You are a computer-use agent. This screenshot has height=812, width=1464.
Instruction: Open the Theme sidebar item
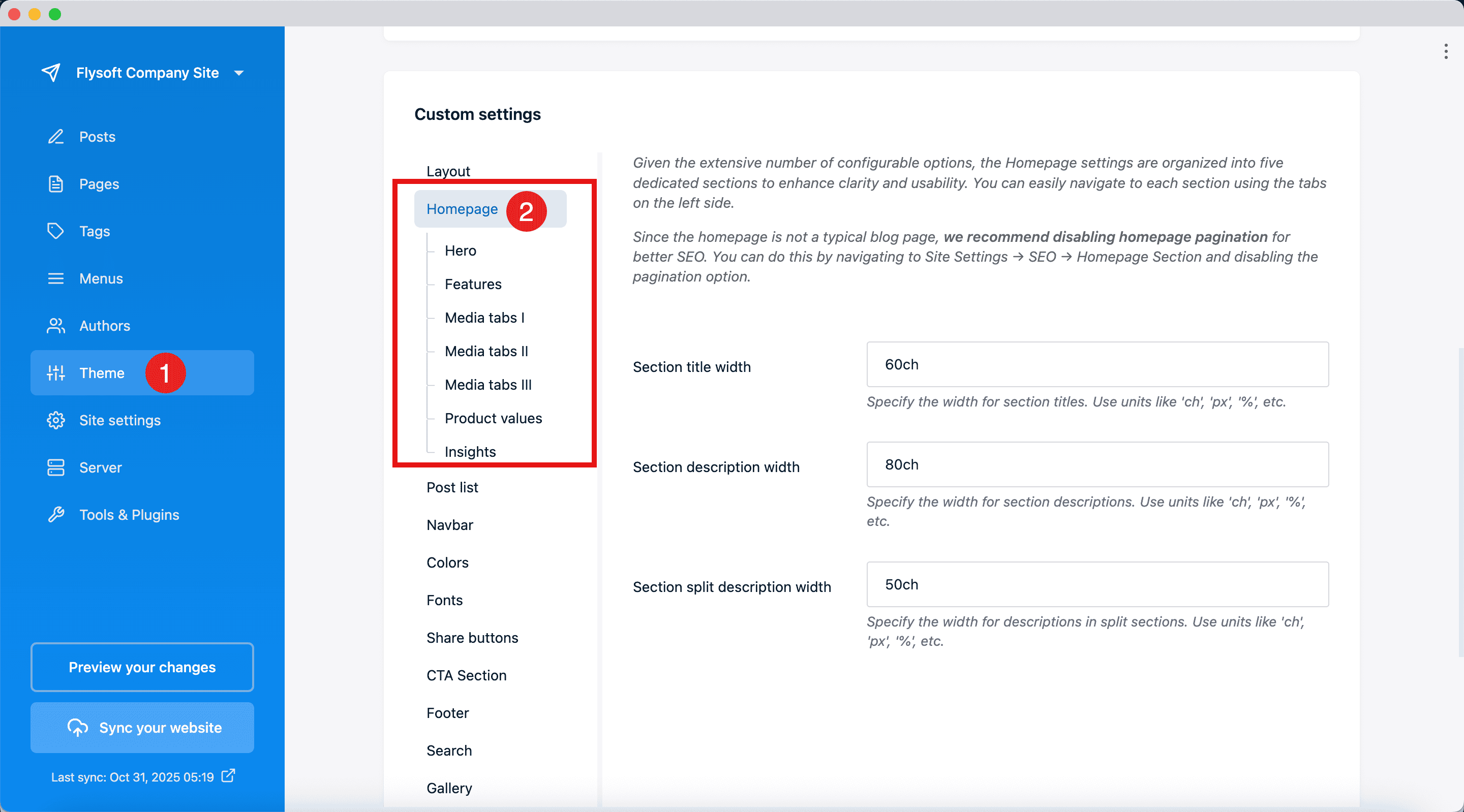pos(102,373)
